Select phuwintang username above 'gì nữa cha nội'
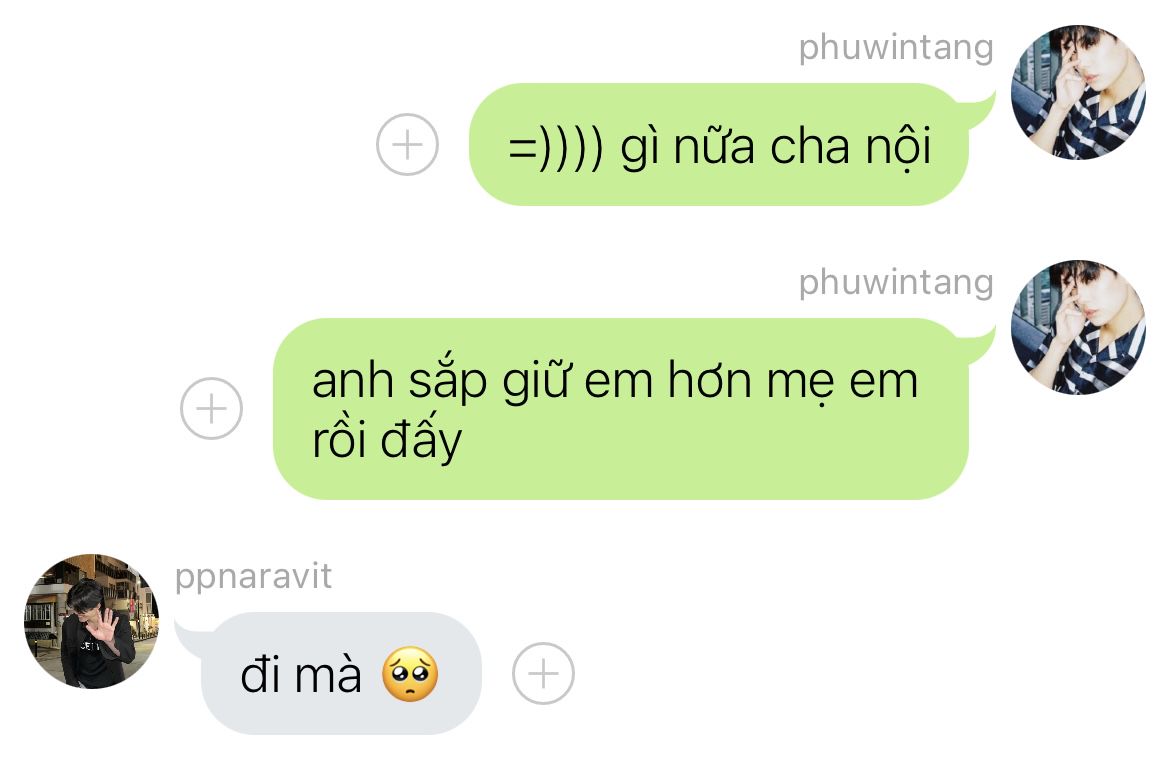 click(896, 48)
